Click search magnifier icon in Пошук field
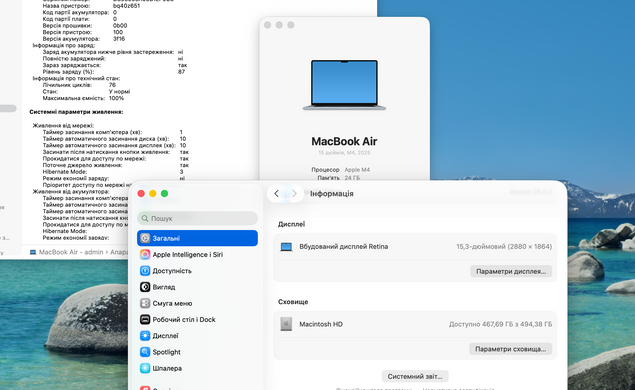The width and height of the screenshot is (635, 390). [x=145, y=218]
